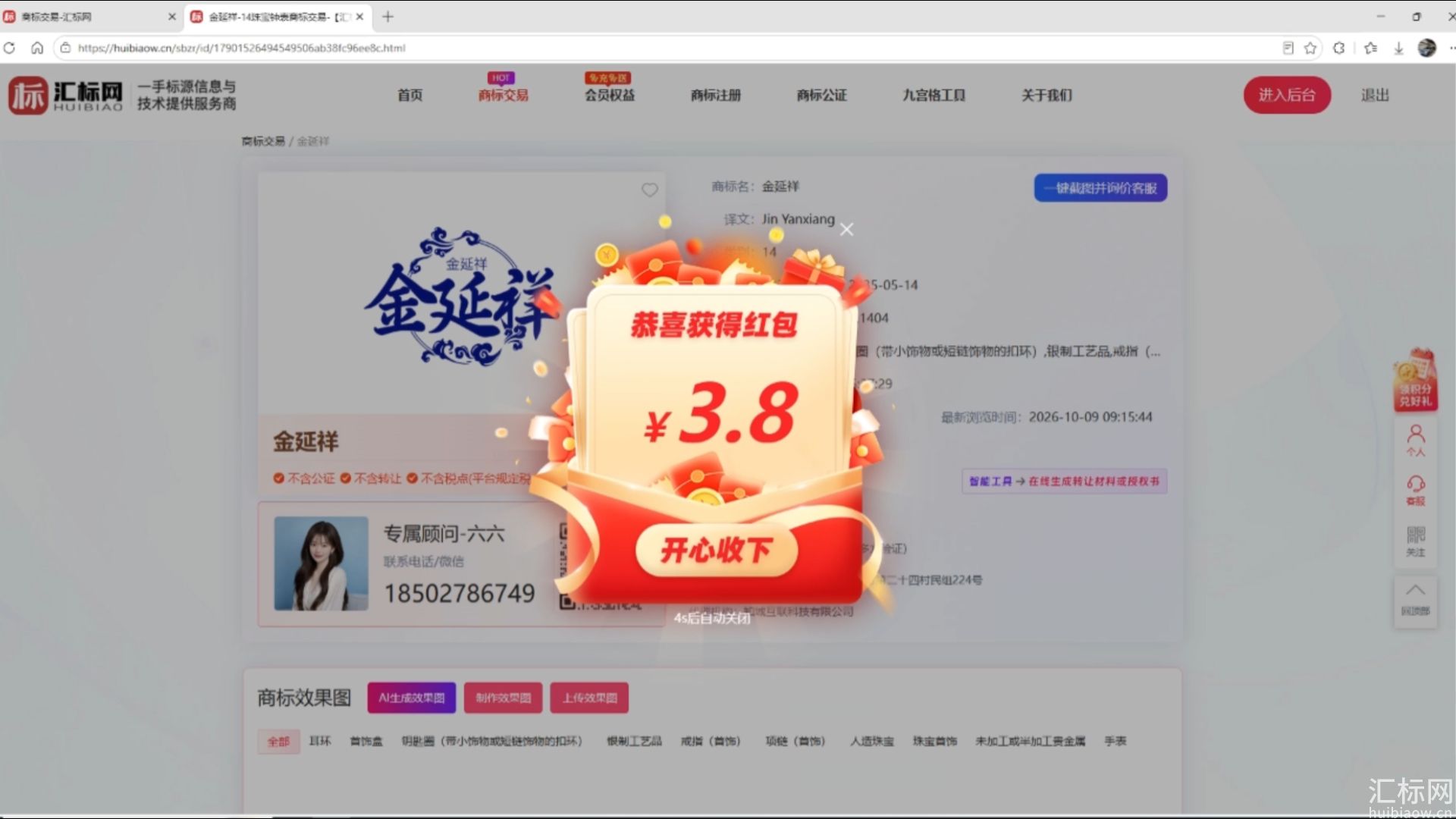Click the browser profile avatar
The image size is (1456, 819).
click(x=1427, y=48)
